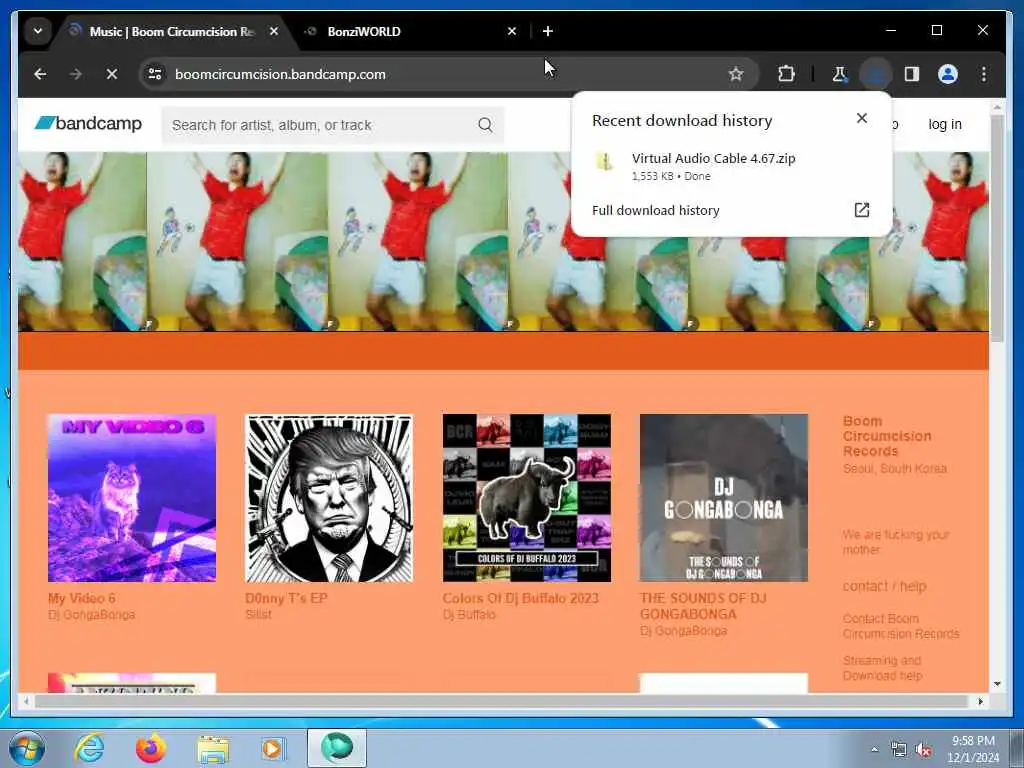Click THE SOUNDS OF DJ GONGABONGA title link

coord(703,606)
